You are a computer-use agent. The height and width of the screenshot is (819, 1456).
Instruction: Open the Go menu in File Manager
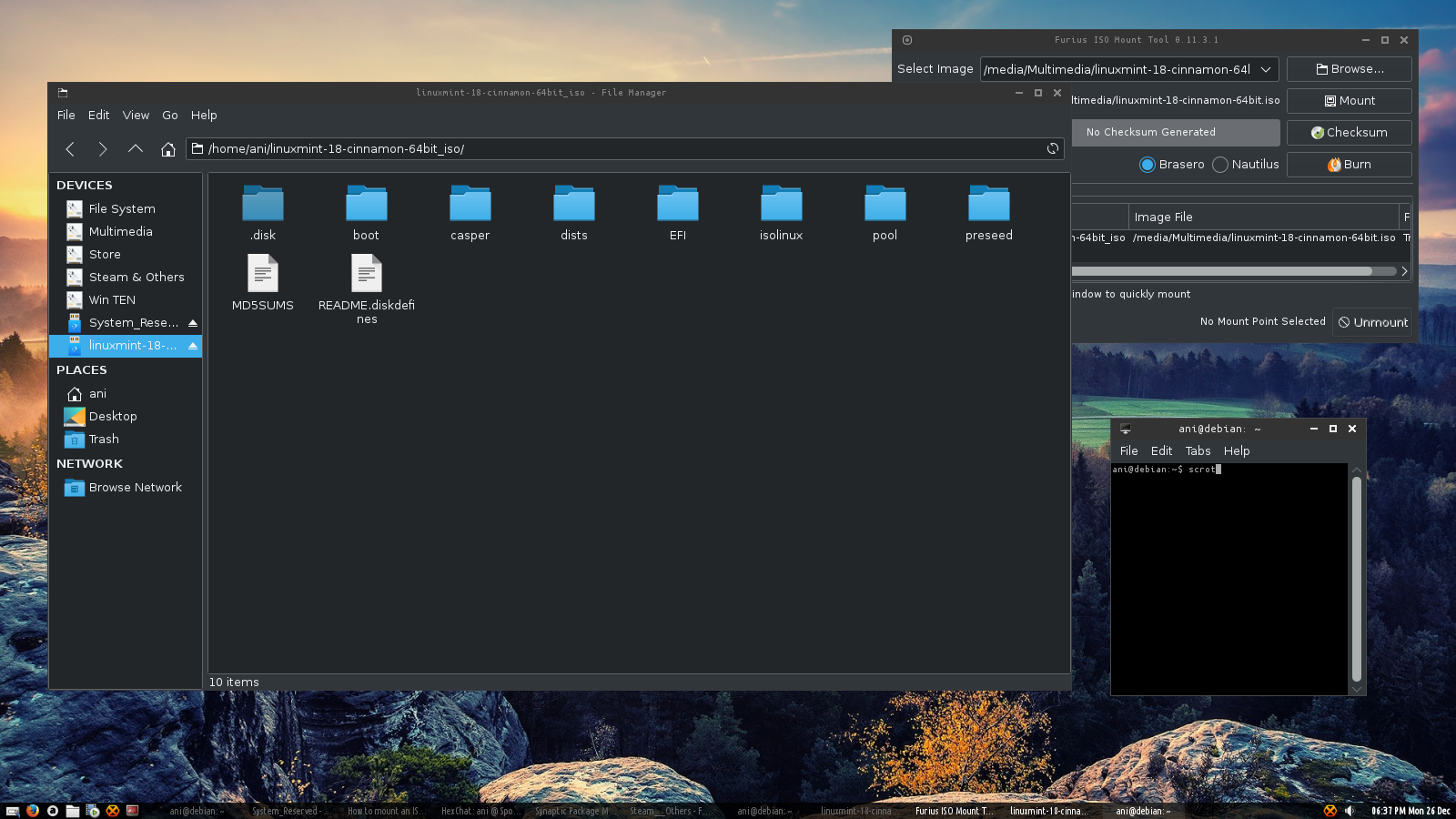pyautogui.click(x=170, y=116)
